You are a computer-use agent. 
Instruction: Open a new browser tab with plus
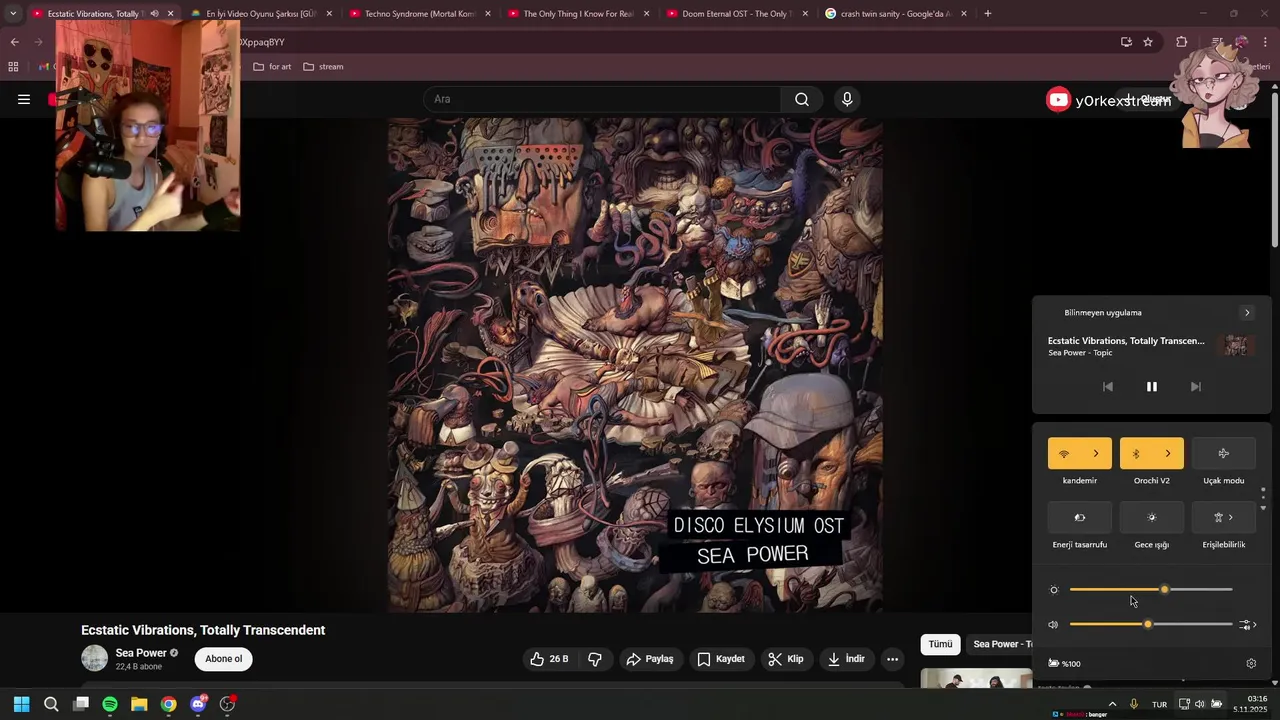pos(988,14)
